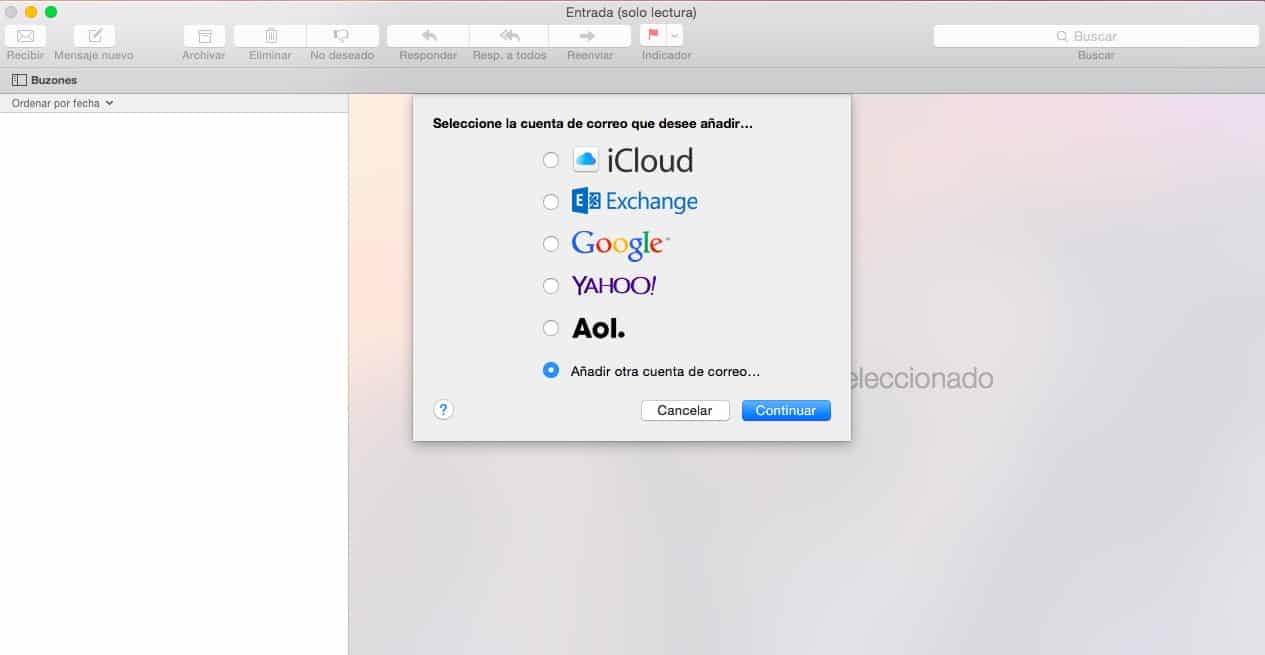
Task: Click the Archivar box icon
Action: 204,36
